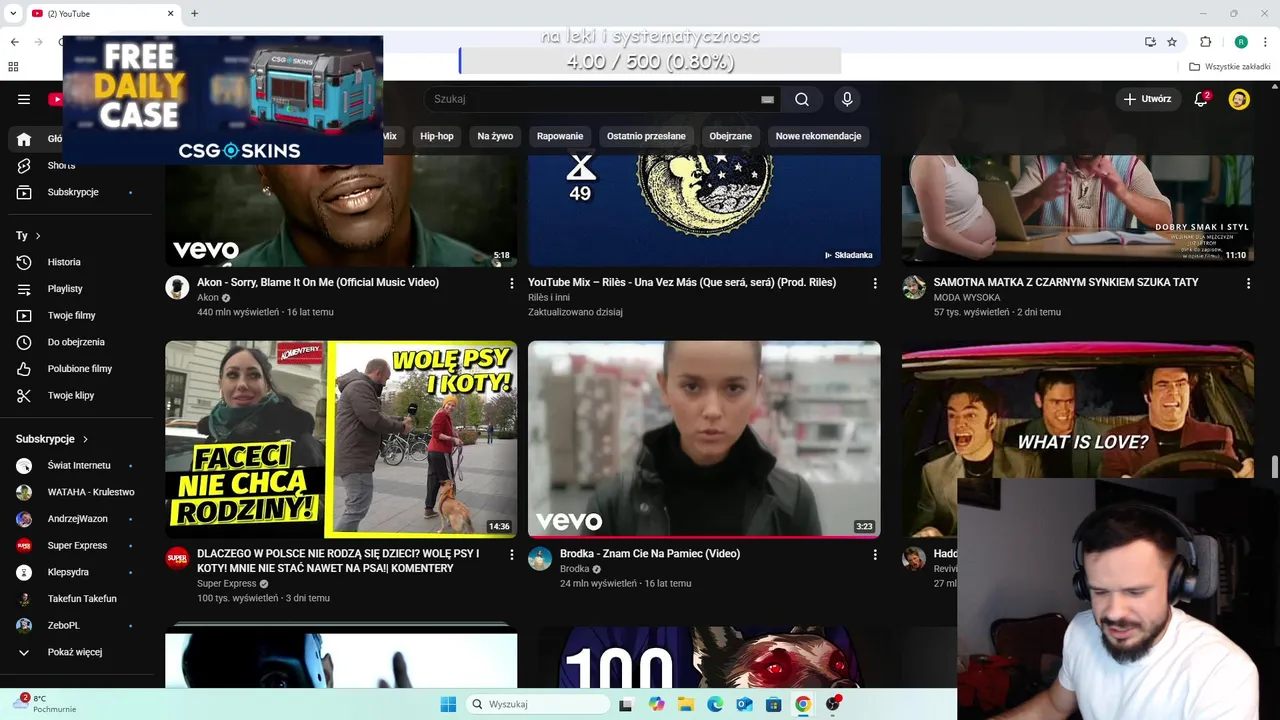Select the Hip-hop filter chip
The height and width of the screenshot is (720, 1280).
tap(437, 136)
